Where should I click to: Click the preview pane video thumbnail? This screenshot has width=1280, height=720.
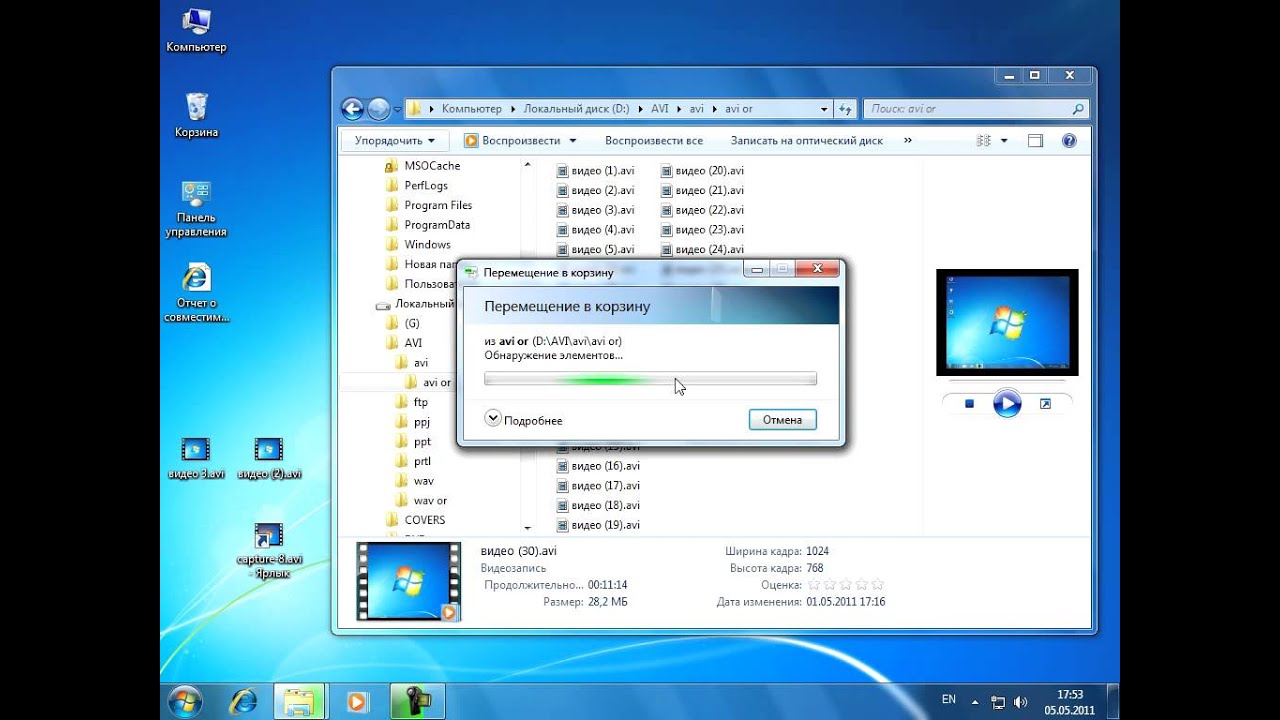(x=1007, y=322)
